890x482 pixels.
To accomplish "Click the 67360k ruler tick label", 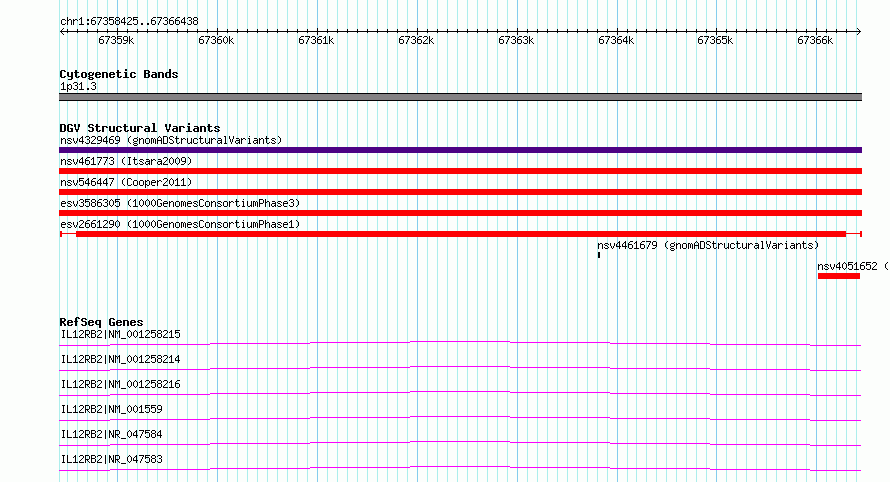I will click(216, 40).
